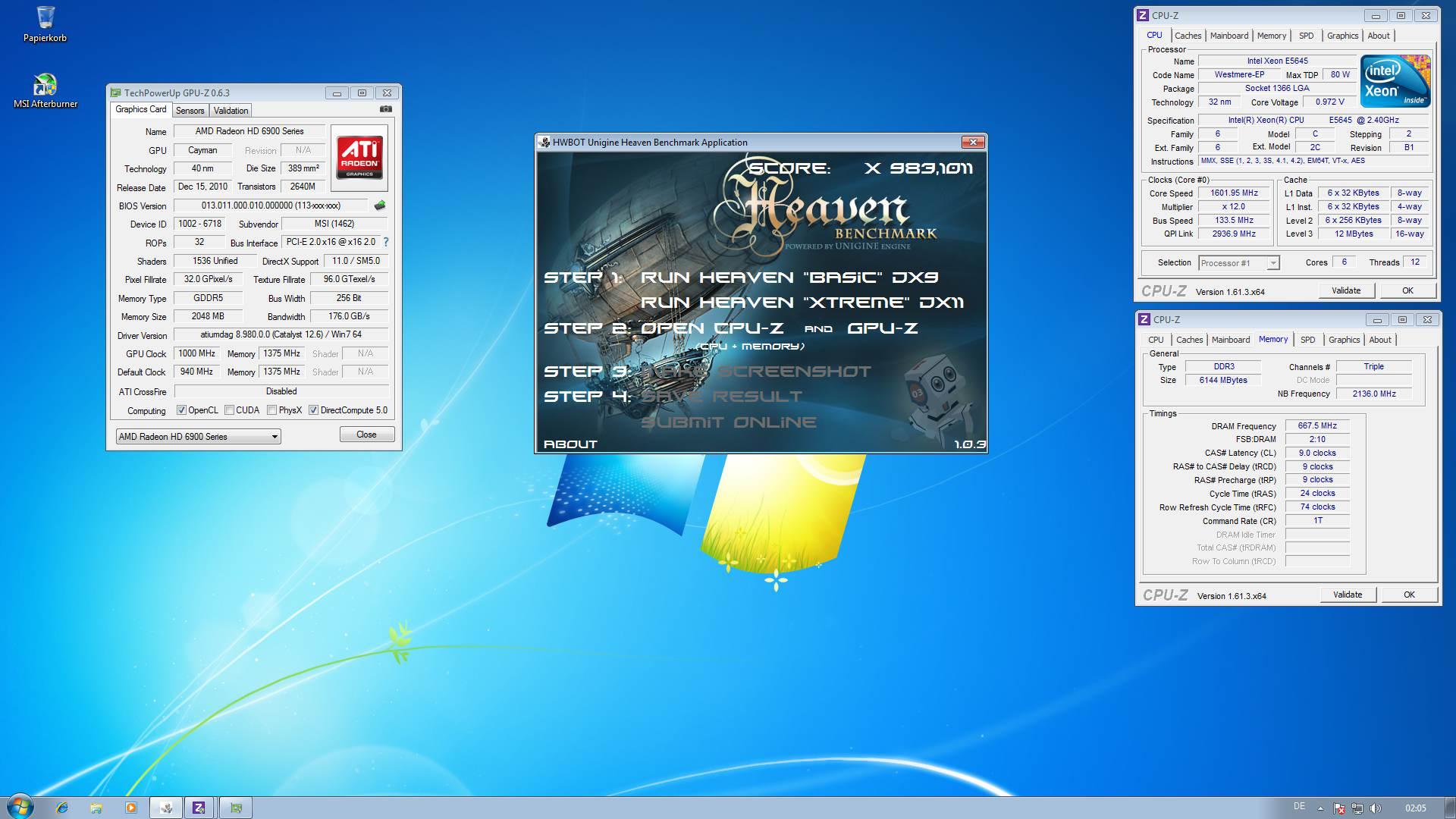Save the BIOS using the green chip icon
The image size is (1456, 819).
tap(380, 206)
